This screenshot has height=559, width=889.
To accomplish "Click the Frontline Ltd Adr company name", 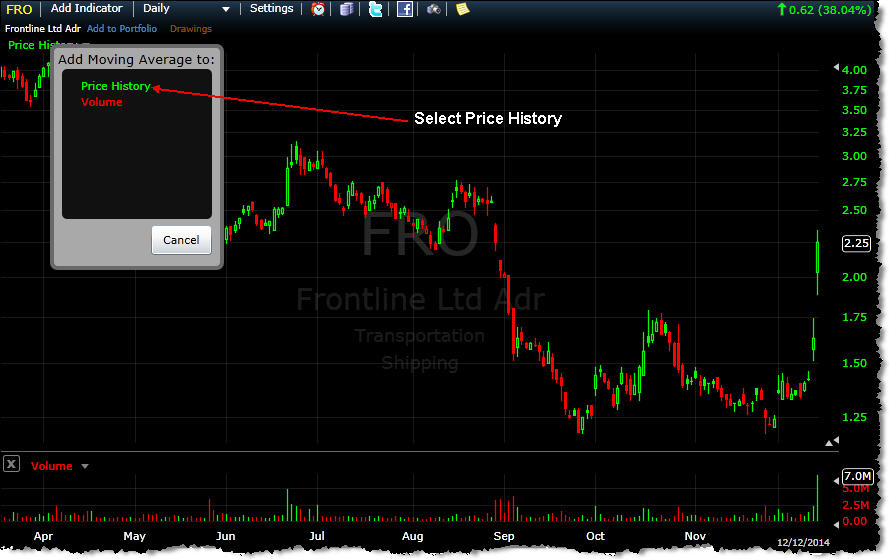I will (x=43, y=28).
